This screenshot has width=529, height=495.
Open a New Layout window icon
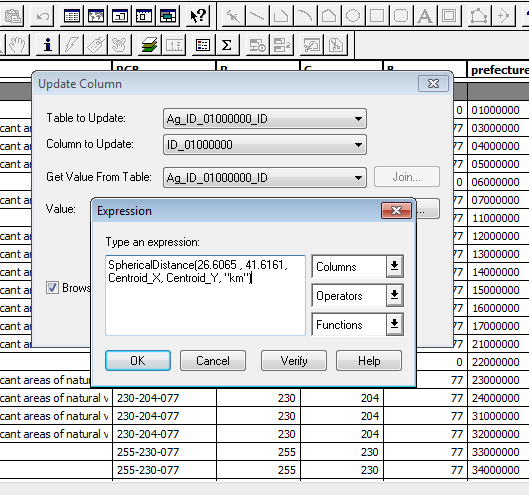pos(144,16)
